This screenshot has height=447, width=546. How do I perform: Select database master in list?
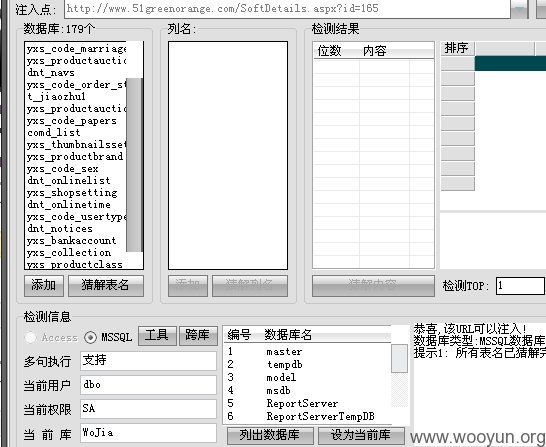pyautogui.click(x=284, y=352)
